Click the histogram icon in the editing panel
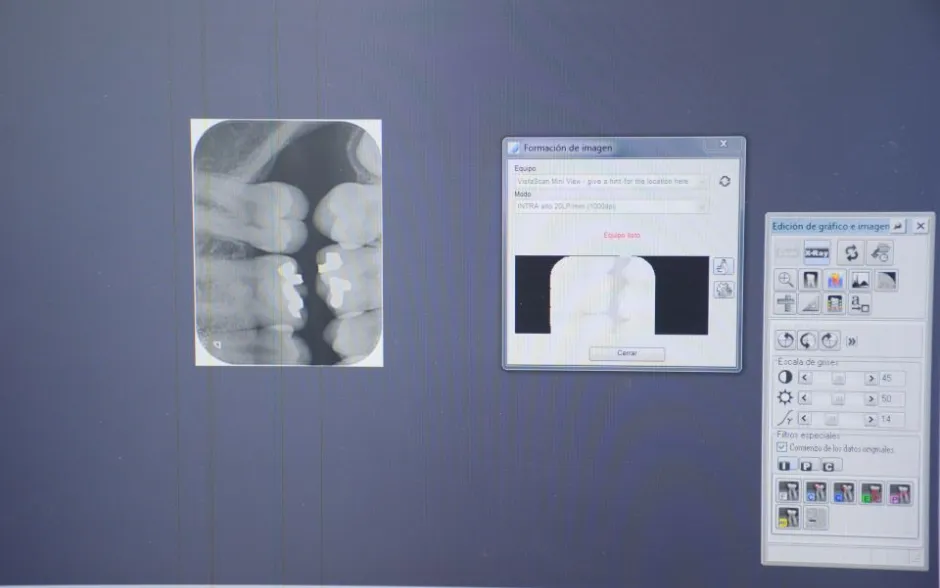 point(860,281)
